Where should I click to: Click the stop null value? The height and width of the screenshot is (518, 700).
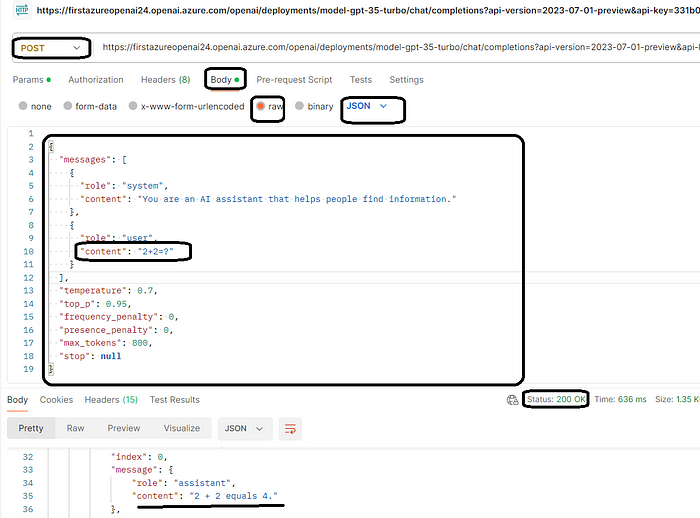click(x=111, y=356)
